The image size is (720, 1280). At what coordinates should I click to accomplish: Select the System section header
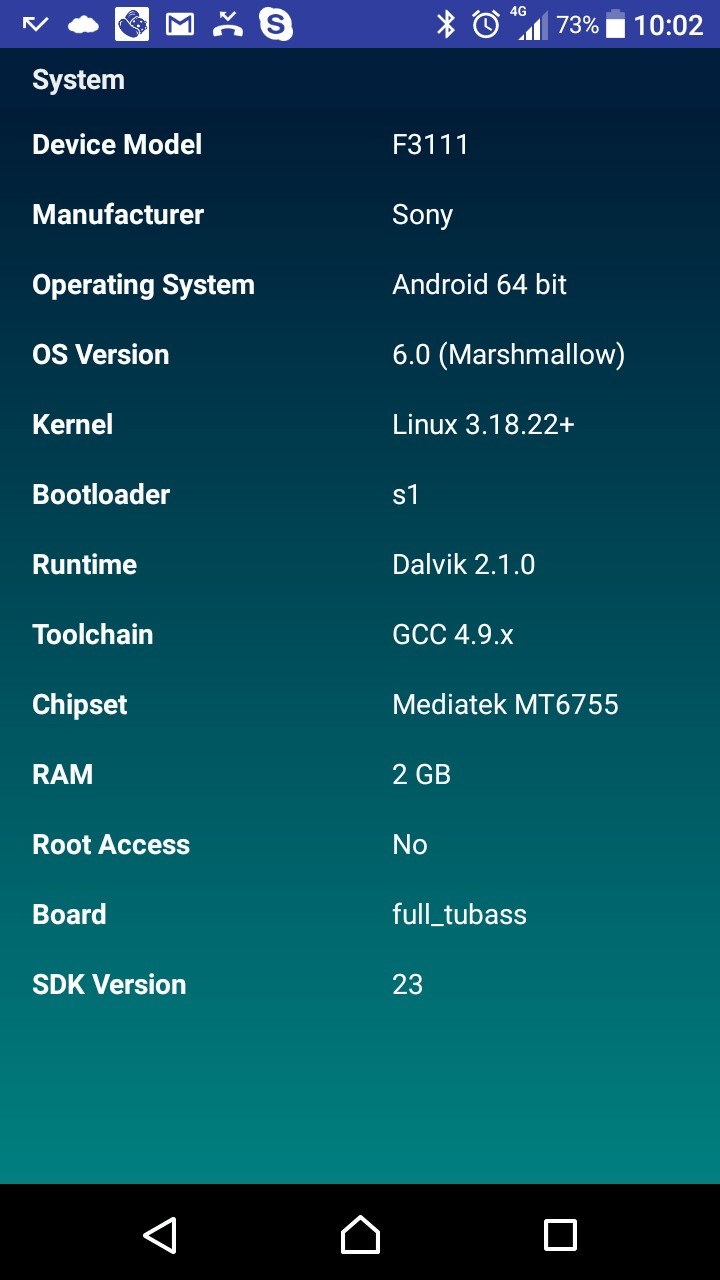point(78,80)
